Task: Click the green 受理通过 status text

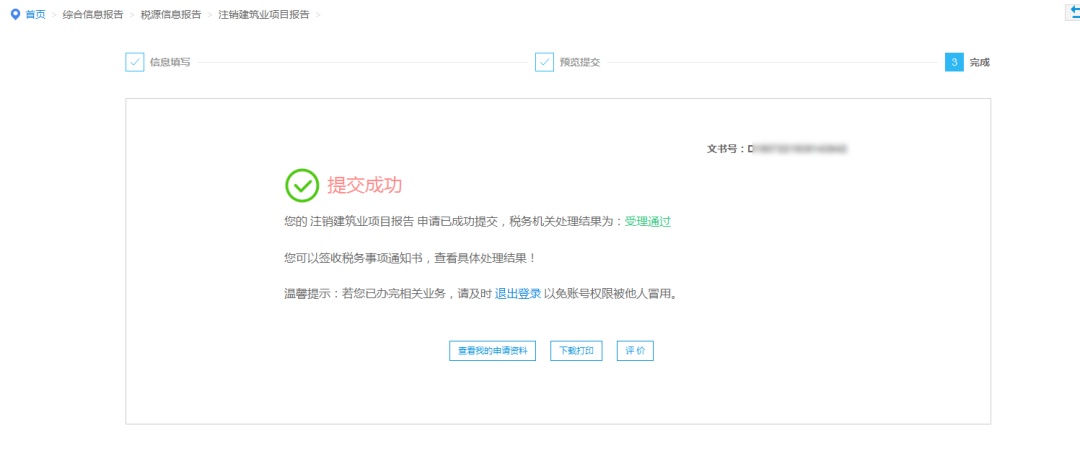Action: click(648, 222)
